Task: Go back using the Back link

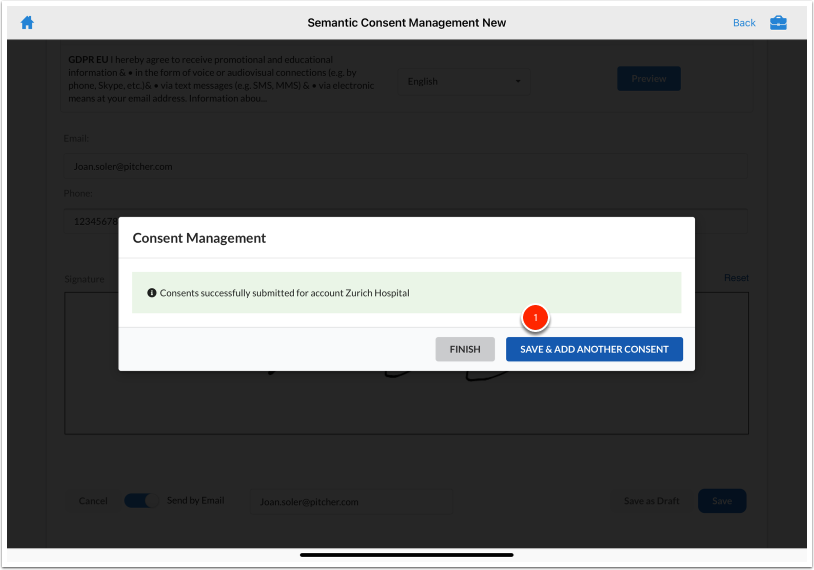Action: click(744, 23)
